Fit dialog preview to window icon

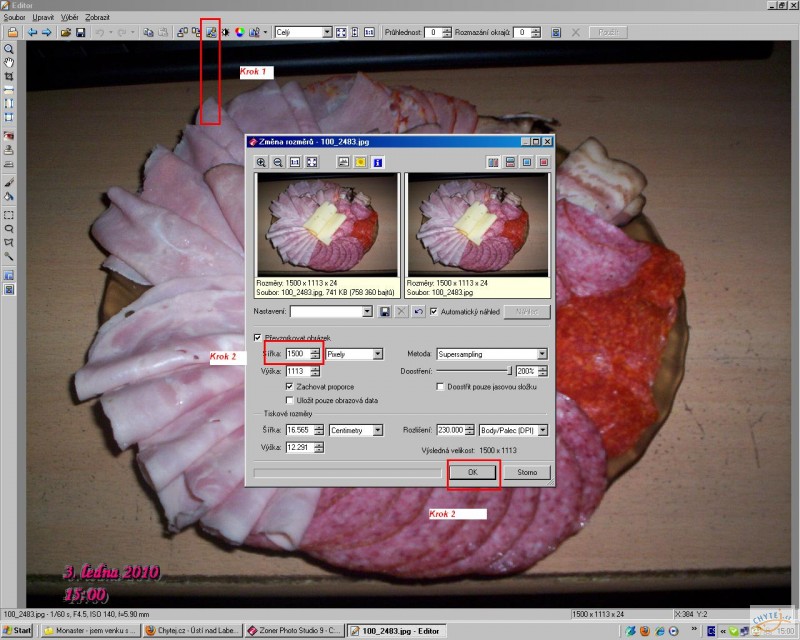[x=312, y=162]
